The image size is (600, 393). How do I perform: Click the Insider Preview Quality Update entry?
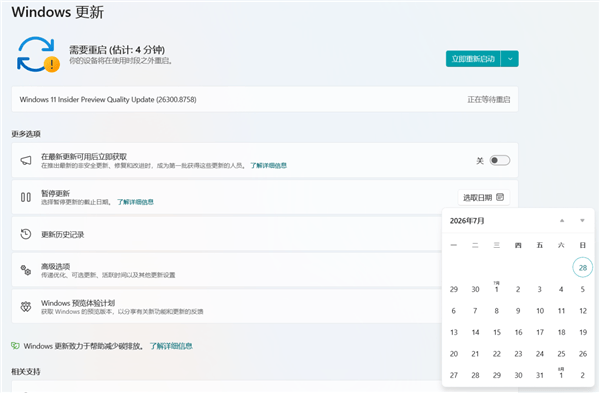[265, 99]
